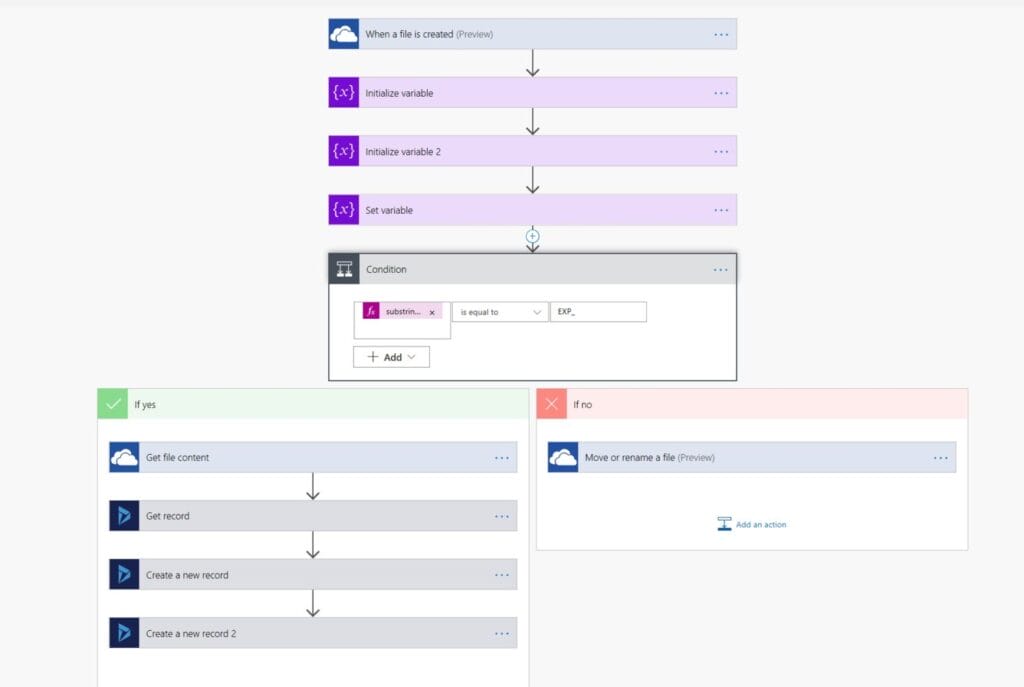The width and height of the screenshot is (1024, 687).
Task: Click the OneDrive icon on Move or rename
Action: [563, 456]
